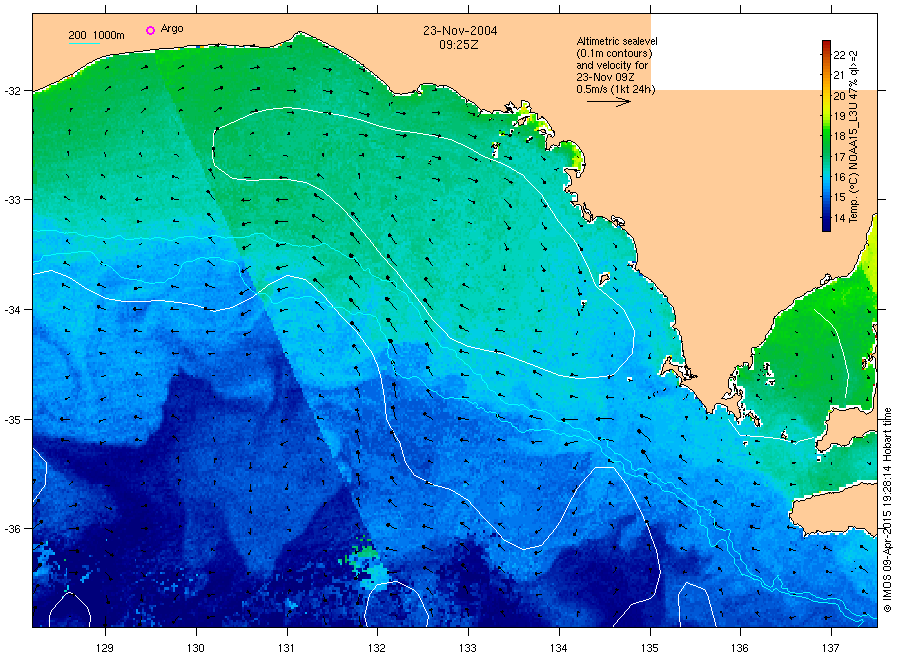The image size is (900, 660).
Task: Click the -33 latitude axis label
Action: tap(13, 200)
